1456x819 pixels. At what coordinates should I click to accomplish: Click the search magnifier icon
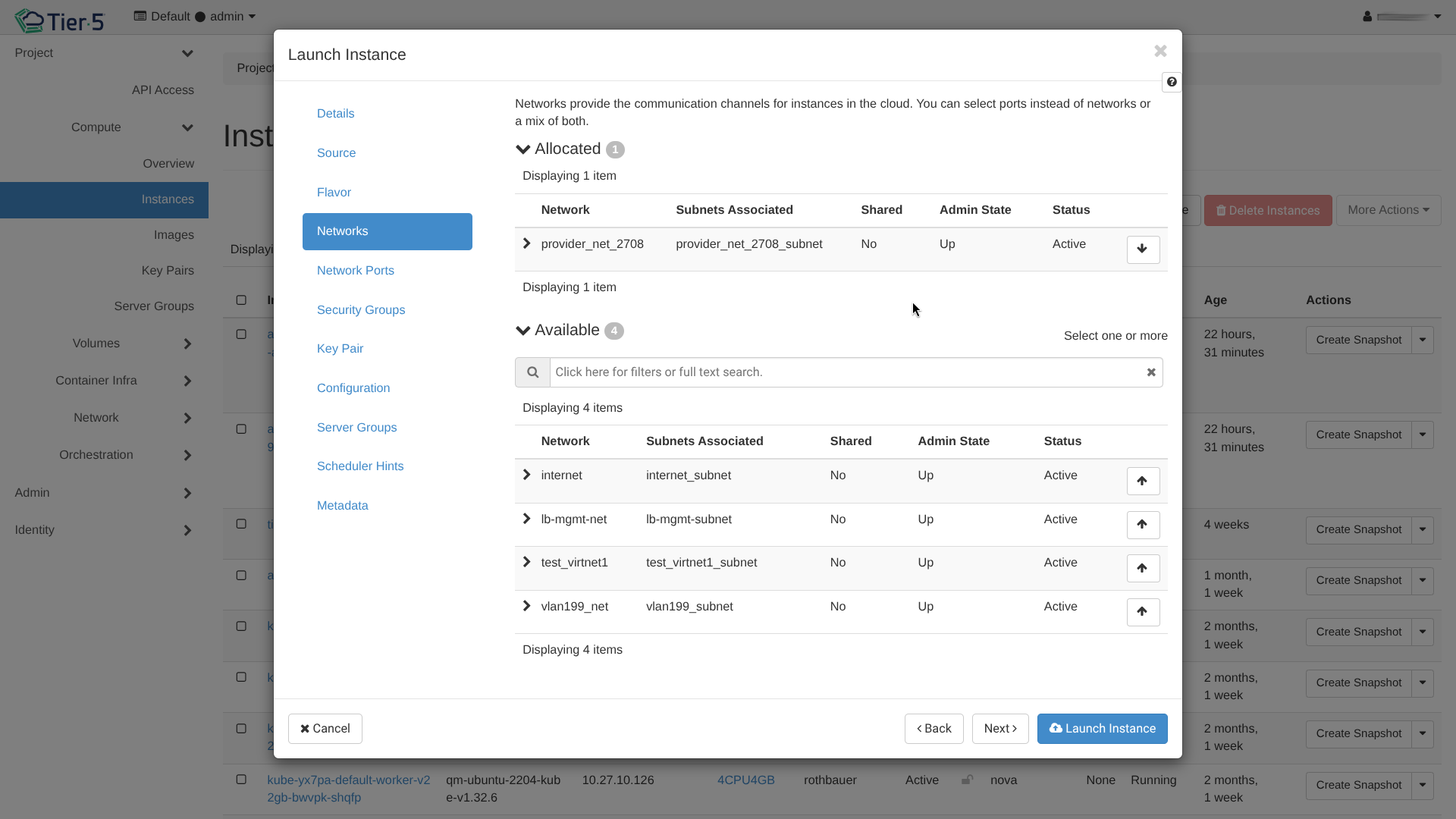click(x=532, y=372)
